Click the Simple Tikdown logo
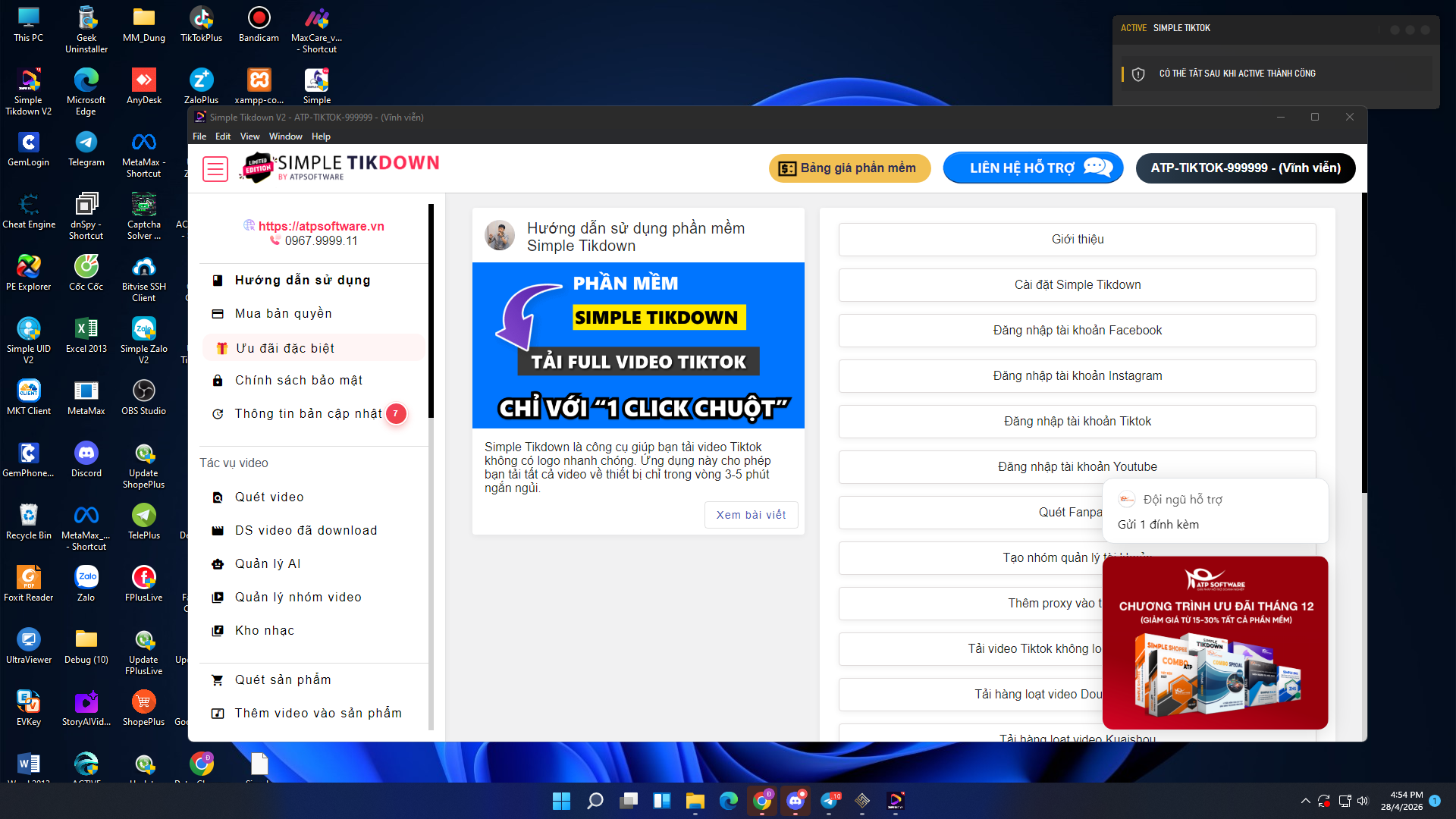The image size is (1456, 819). (x=340, y=168)
